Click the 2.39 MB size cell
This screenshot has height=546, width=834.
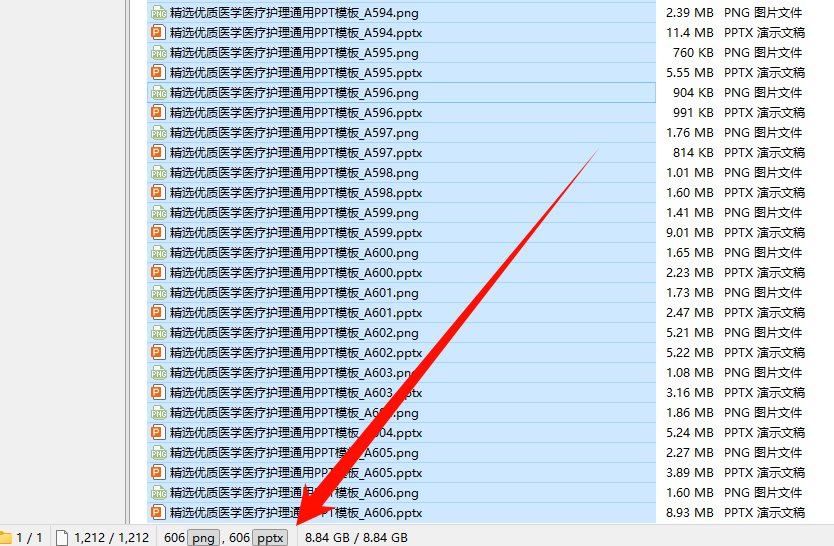pos(690,13)
